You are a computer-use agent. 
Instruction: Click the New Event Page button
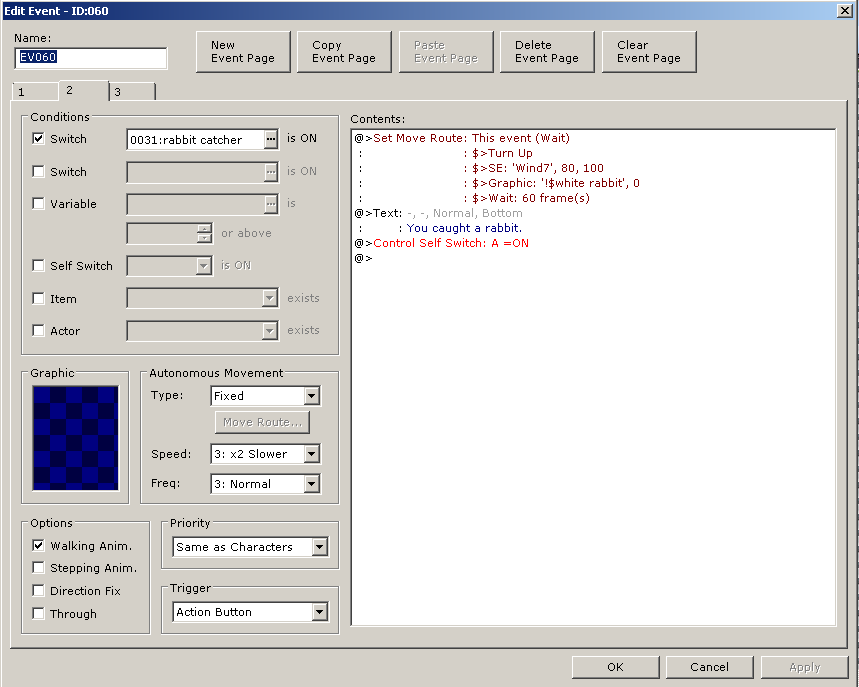point(243,52)
